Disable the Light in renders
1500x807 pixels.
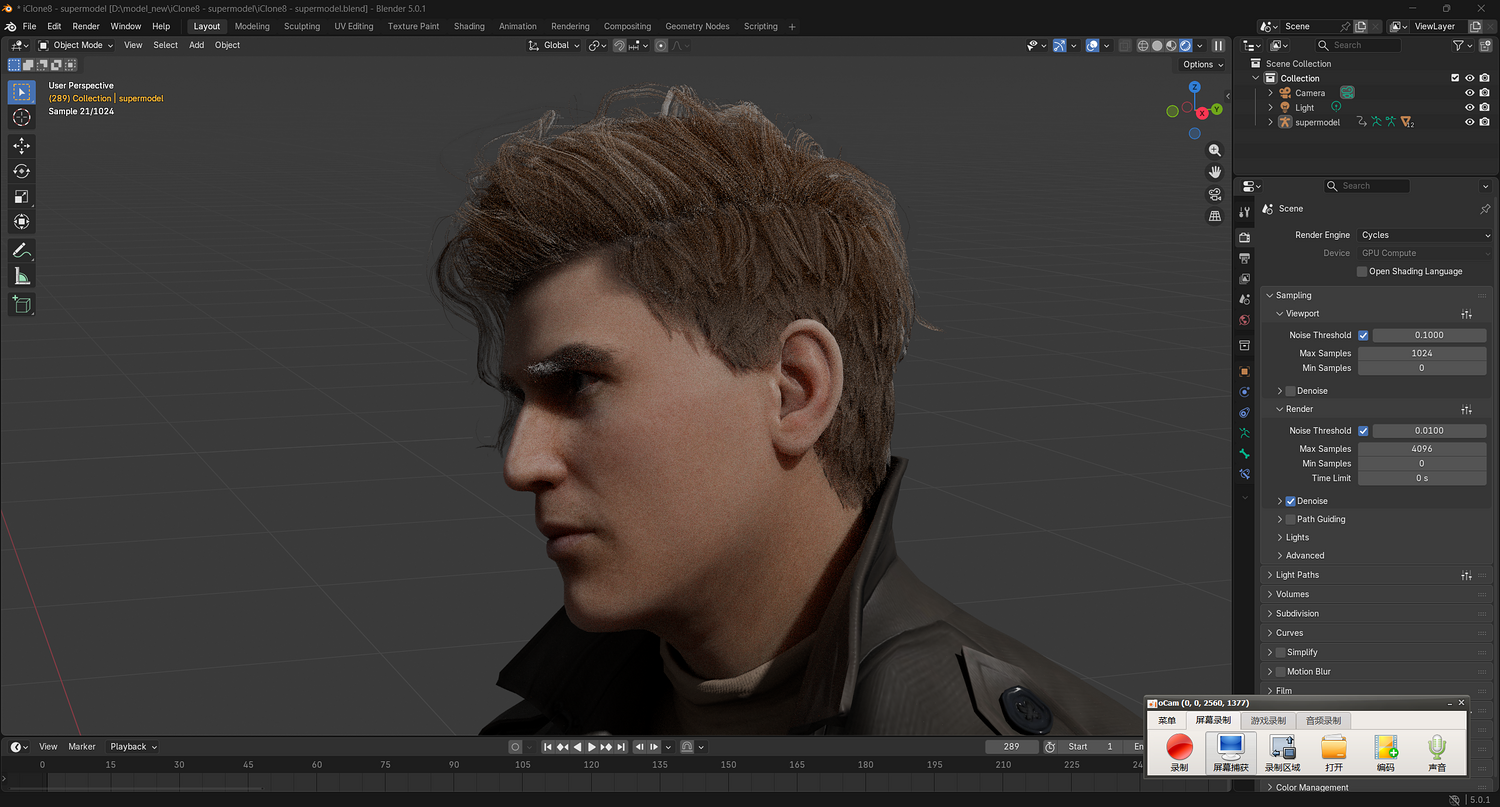[x=1485, y=107]
